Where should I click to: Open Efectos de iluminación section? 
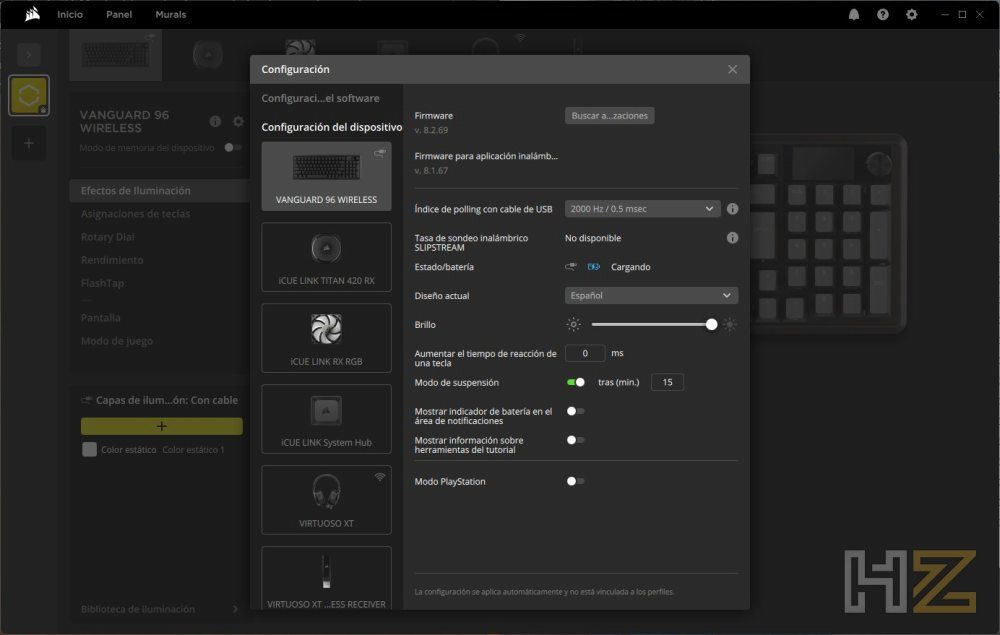pyautogui.click(x=159, y=191)
